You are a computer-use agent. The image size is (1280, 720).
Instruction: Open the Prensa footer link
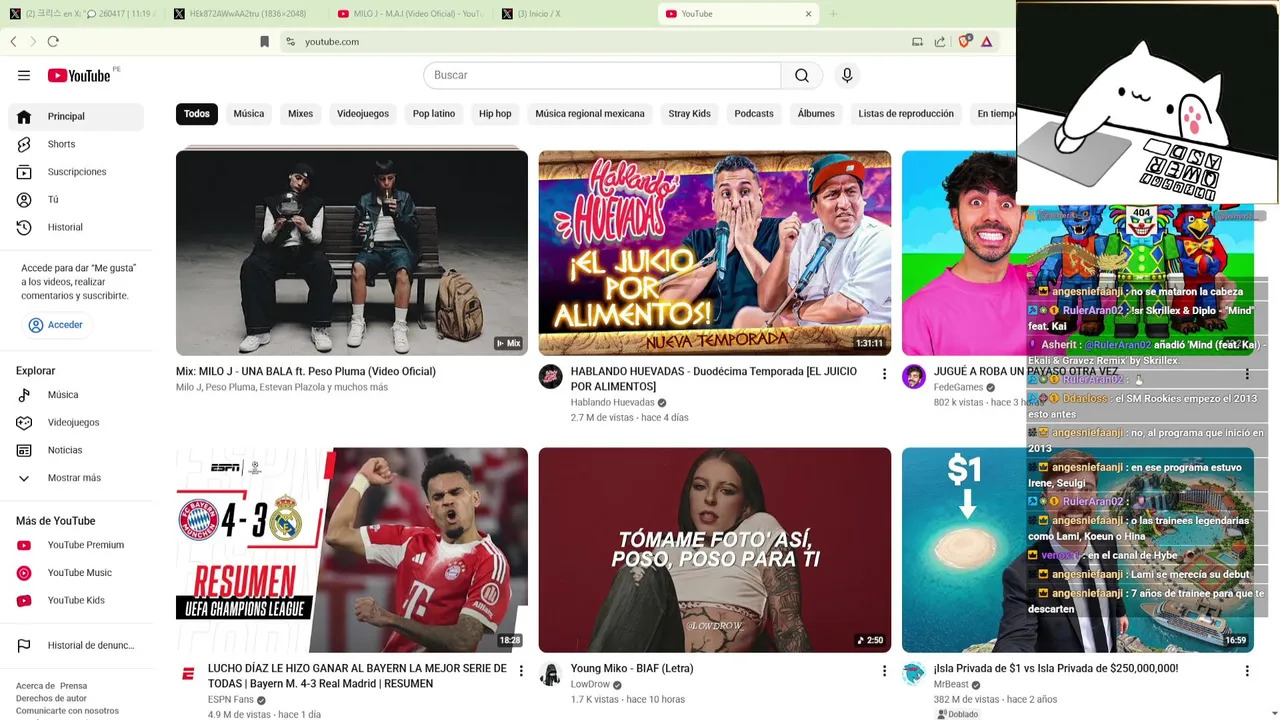[73, 686]
